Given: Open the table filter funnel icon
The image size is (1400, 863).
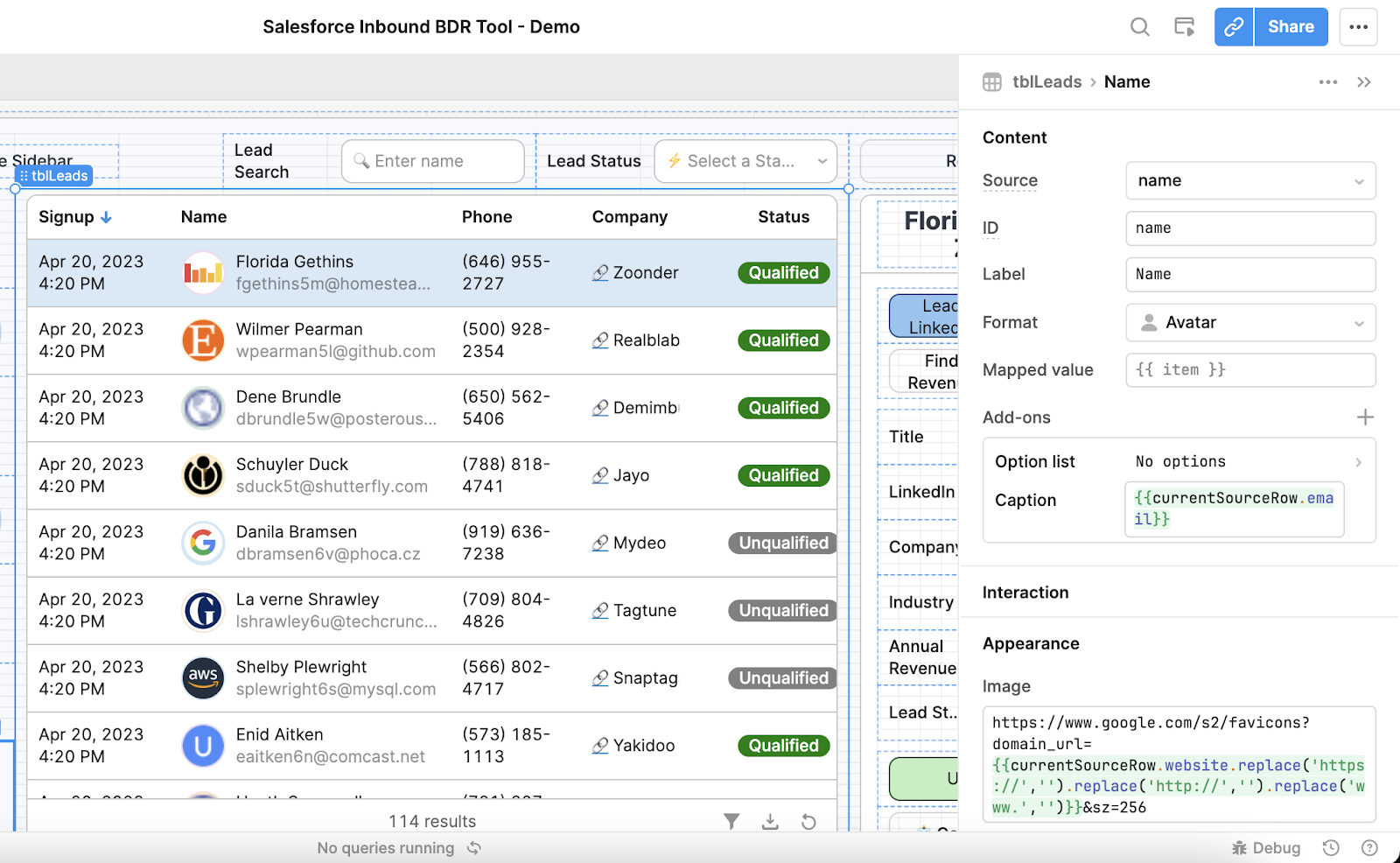Looking at the screenshot, I should pos(731,821).
